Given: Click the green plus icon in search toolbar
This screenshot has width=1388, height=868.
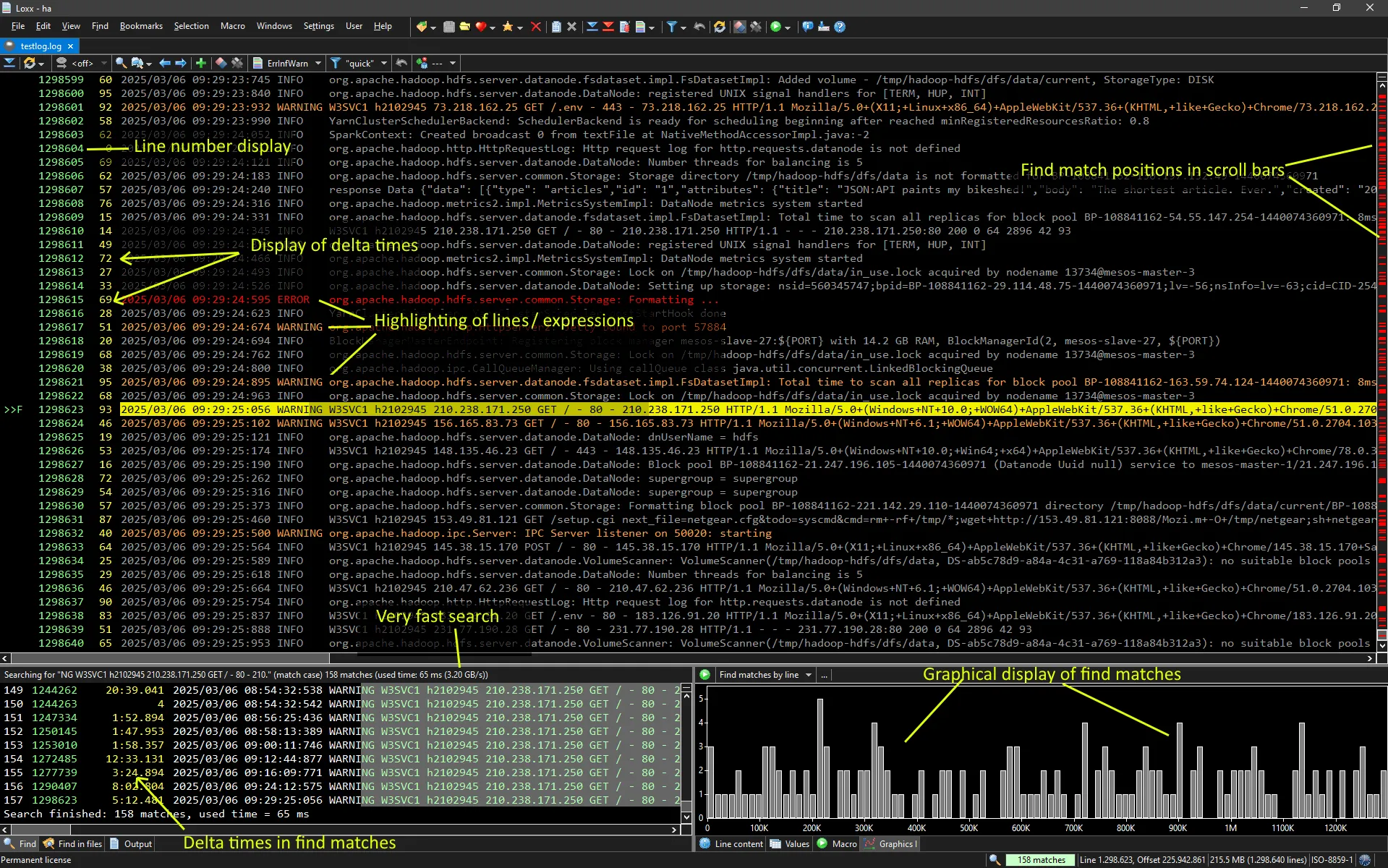Looking at the screenshot, I should click(200, 63).
